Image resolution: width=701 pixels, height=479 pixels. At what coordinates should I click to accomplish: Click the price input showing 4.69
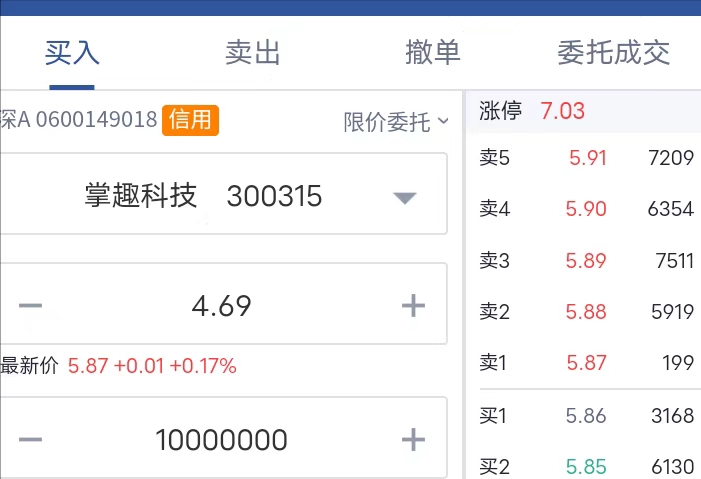coord(222,306)
